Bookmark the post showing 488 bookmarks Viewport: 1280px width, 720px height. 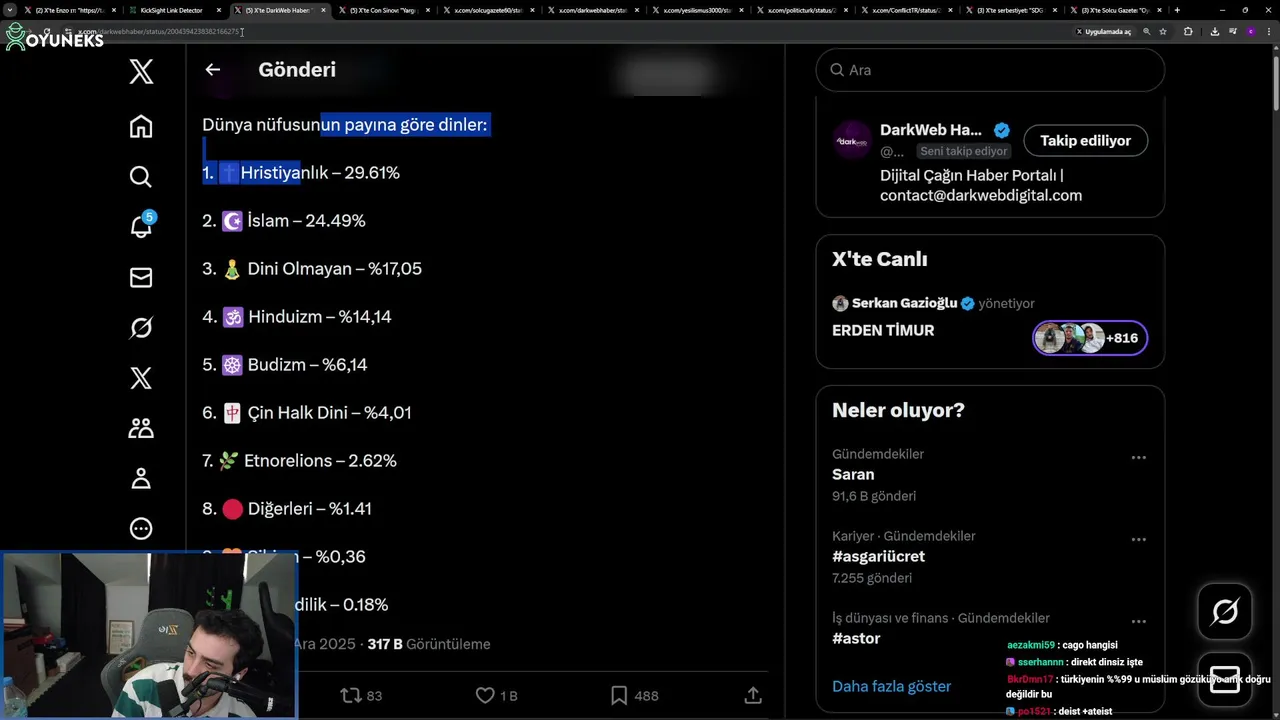coord(619,695)
